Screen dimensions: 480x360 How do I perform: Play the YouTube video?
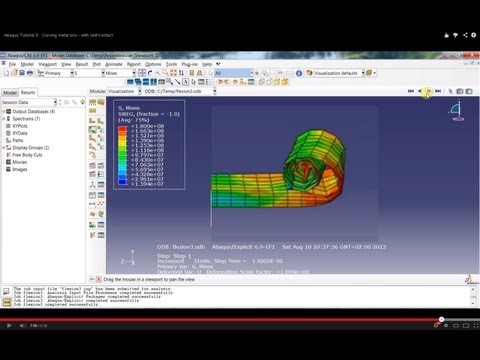9,326
